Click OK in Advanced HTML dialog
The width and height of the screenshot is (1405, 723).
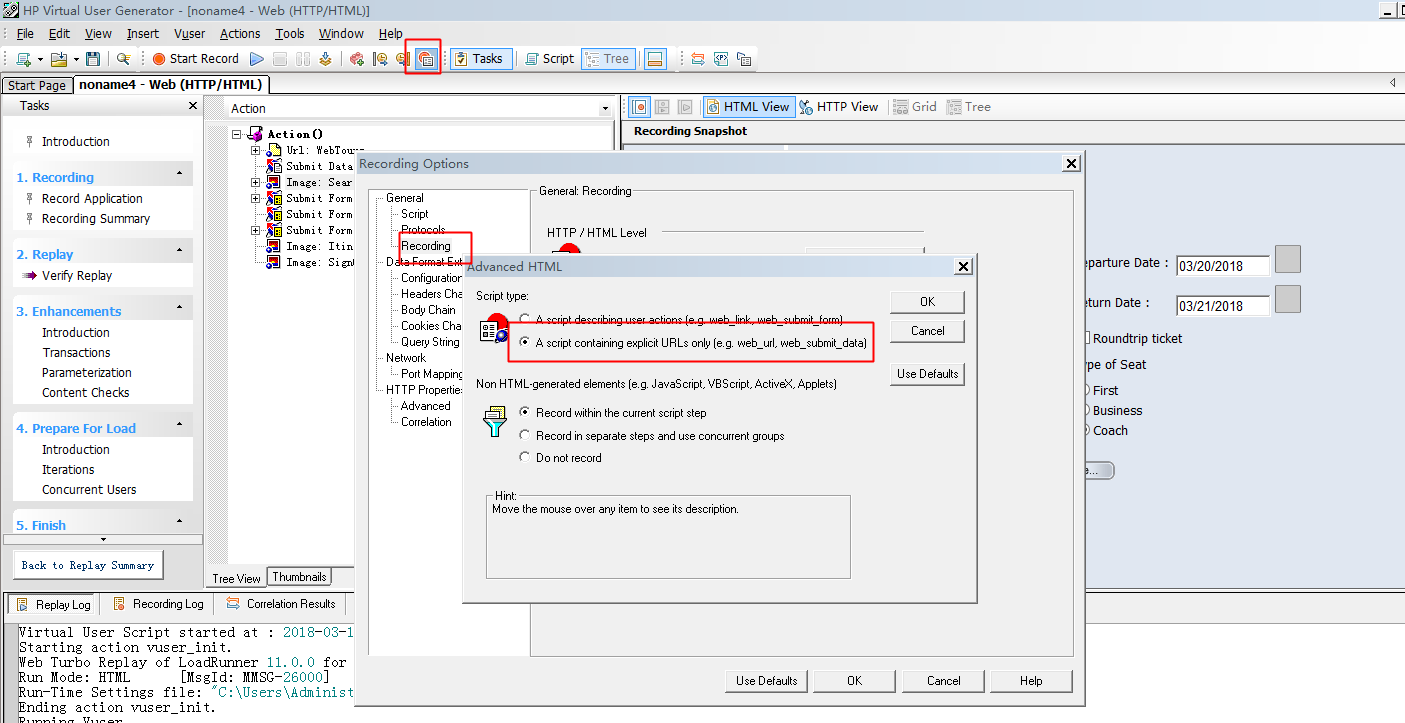coord(927,301)
